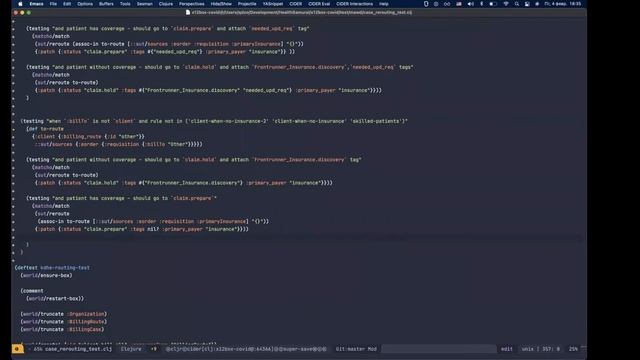Open the Projectile menu
The image size is (640, 360).
[247, 4]
